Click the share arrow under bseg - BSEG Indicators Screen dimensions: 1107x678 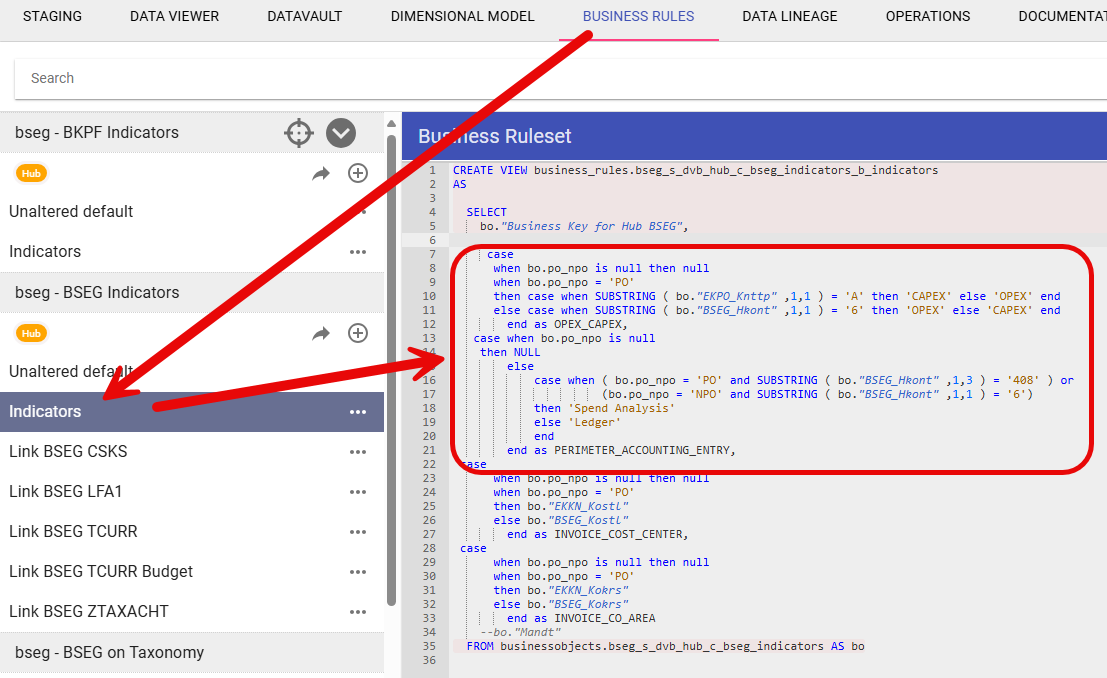pyautogui.click(x=321, y=333)
